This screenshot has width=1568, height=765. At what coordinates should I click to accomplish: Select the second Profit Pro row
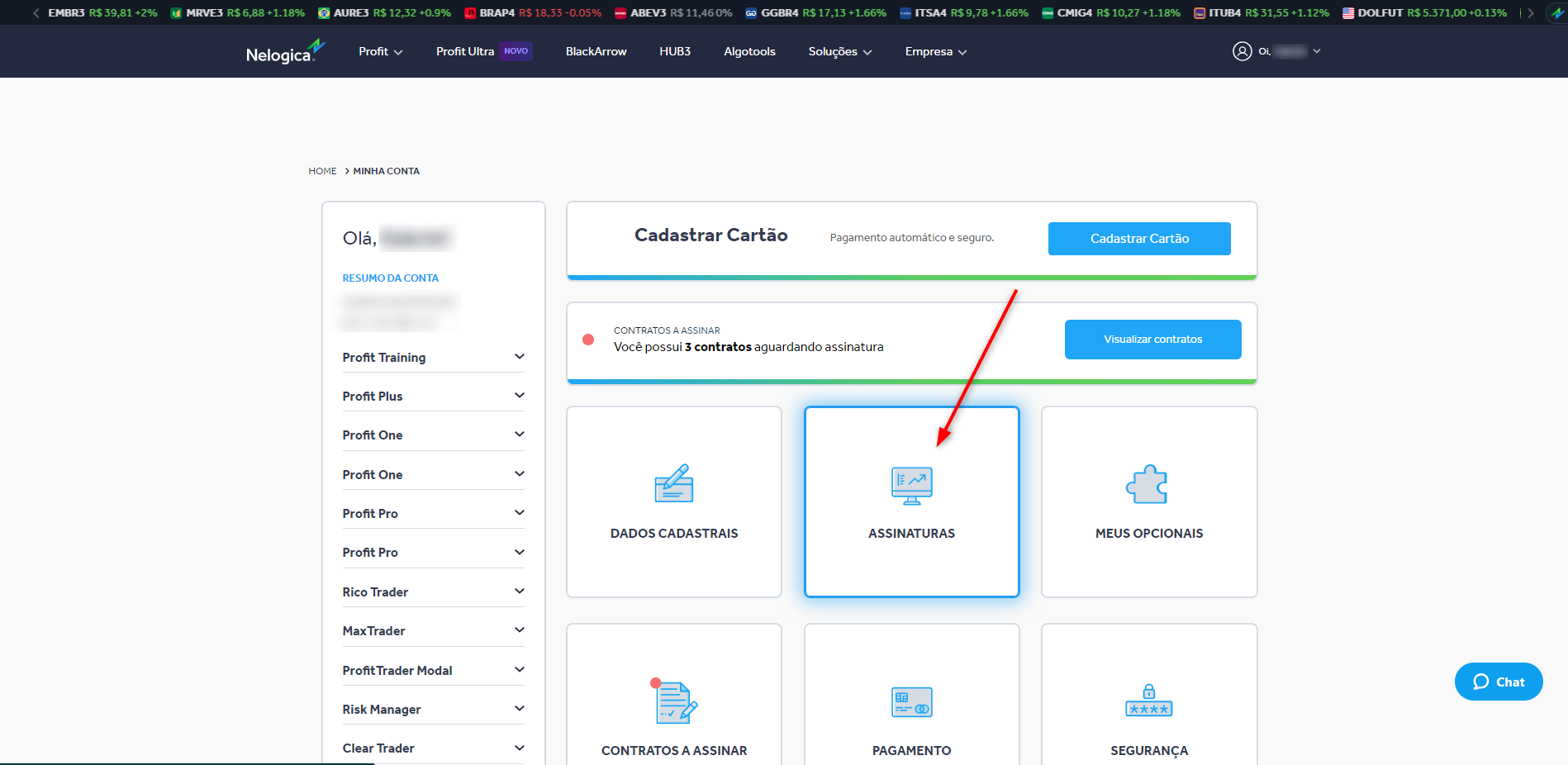pyautogui.click(x=434, y=552)
